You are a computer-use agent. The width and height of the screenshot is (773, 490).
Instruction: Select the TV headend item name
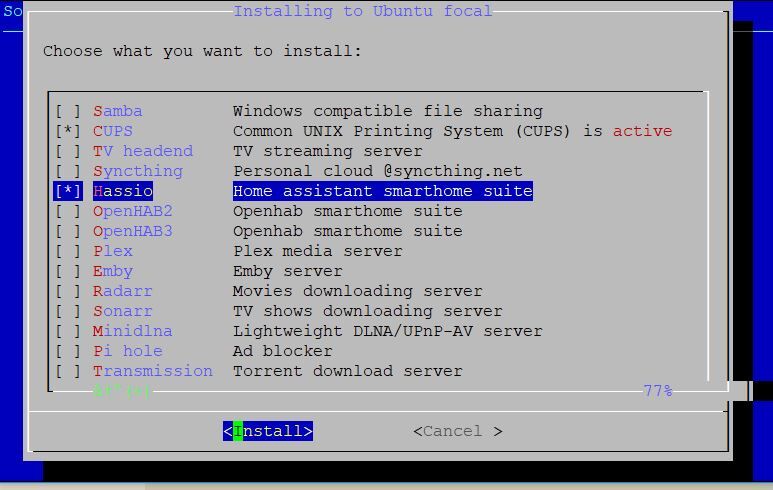tap(143, 151)
